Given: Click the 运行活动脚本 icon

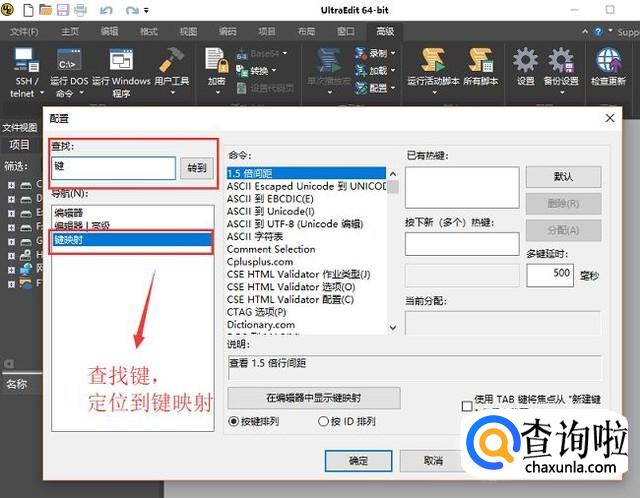Looking at the screenshot, I should 433,60.
